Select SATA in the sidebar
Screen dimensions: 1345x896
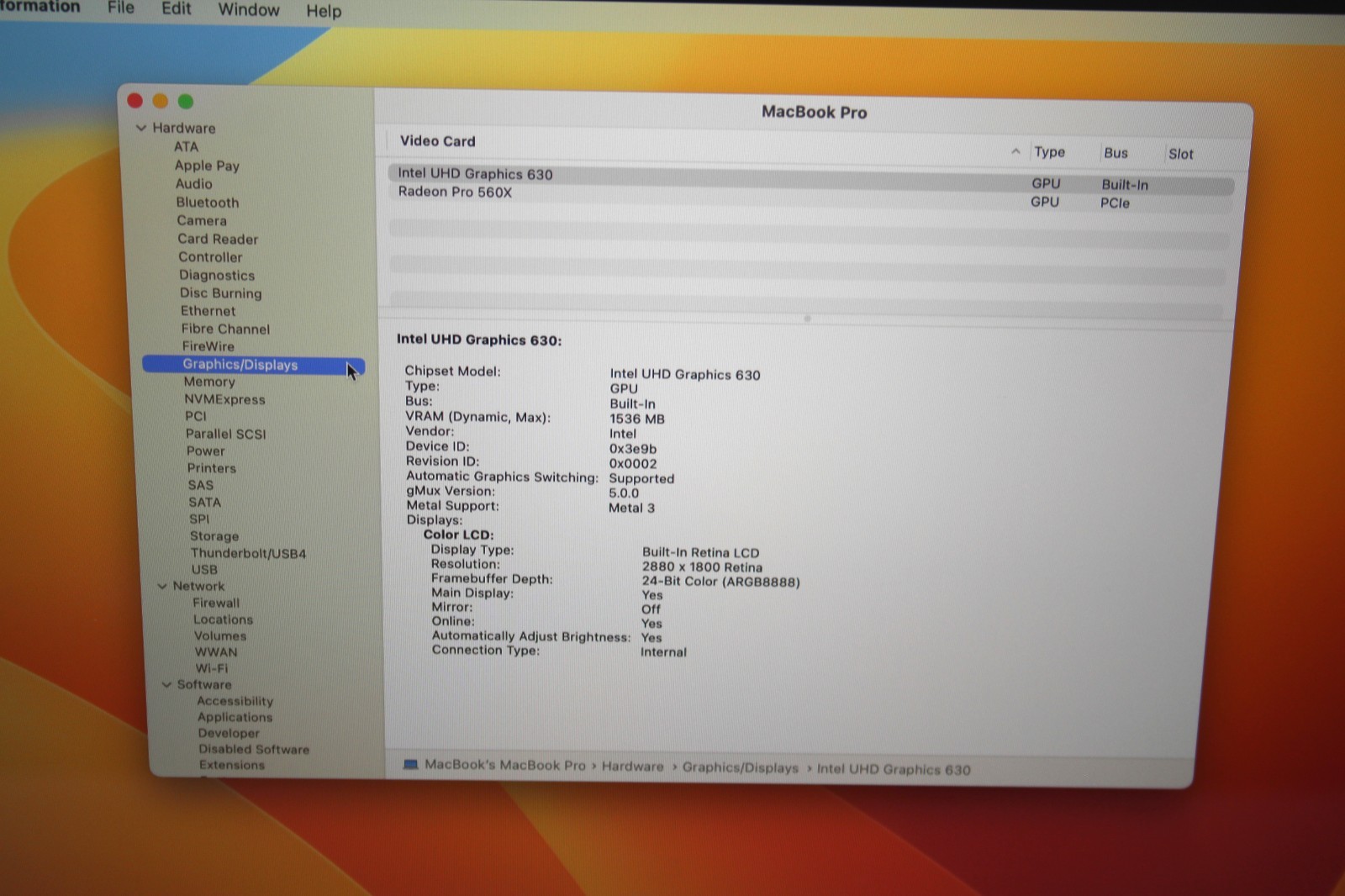coord(204,502)
